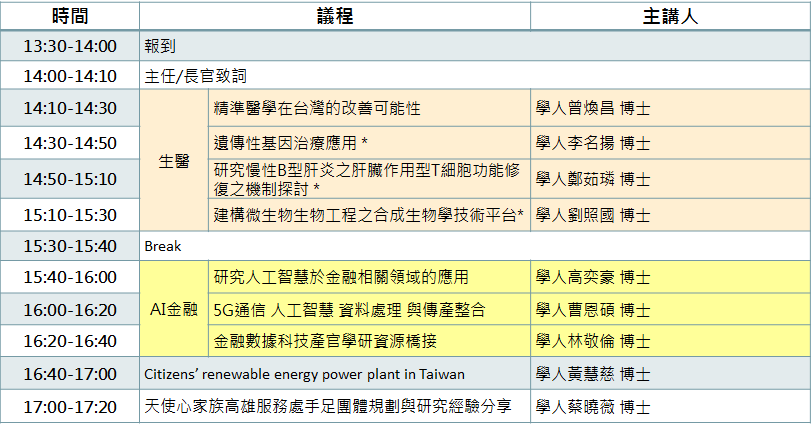Select the 生醫 category cell
811x426 pixels.
pos(174,161)
